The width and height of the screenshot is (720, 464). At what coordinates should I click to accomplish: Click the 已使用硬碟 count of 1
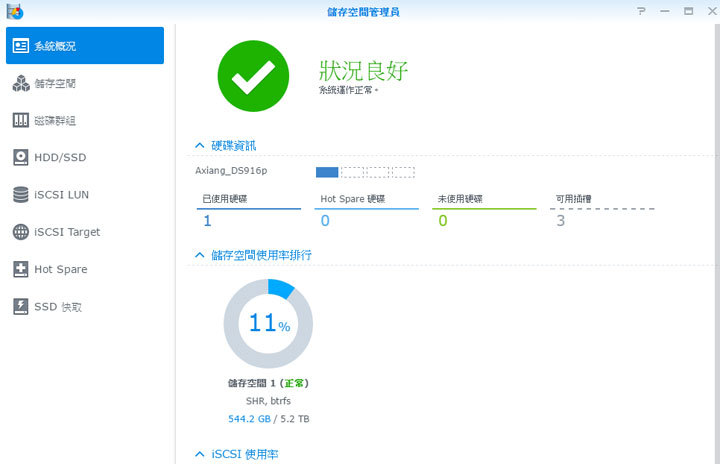(x=207, y=221)
